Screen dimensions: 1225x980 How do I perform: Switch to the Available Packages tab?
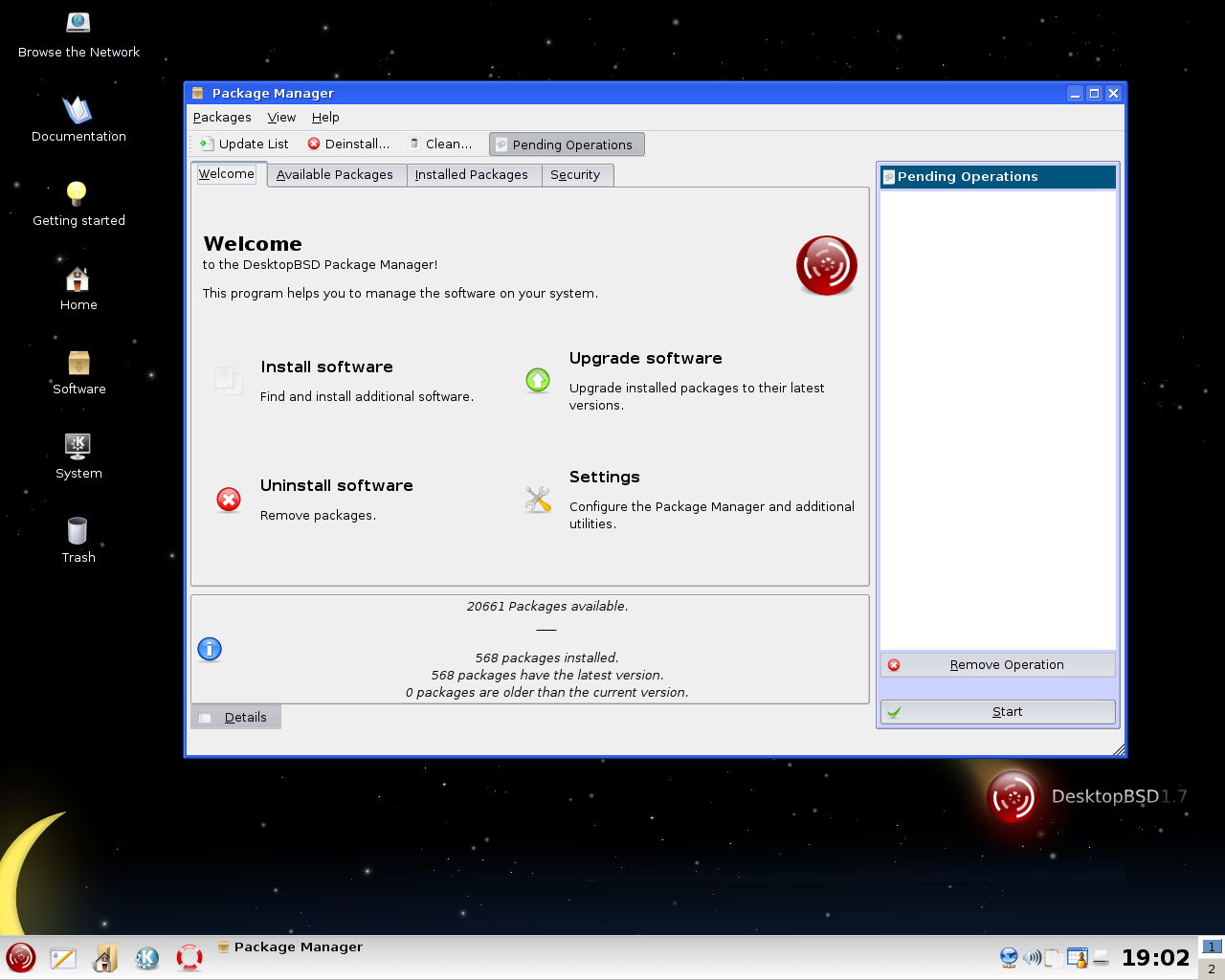pos(336,175)
